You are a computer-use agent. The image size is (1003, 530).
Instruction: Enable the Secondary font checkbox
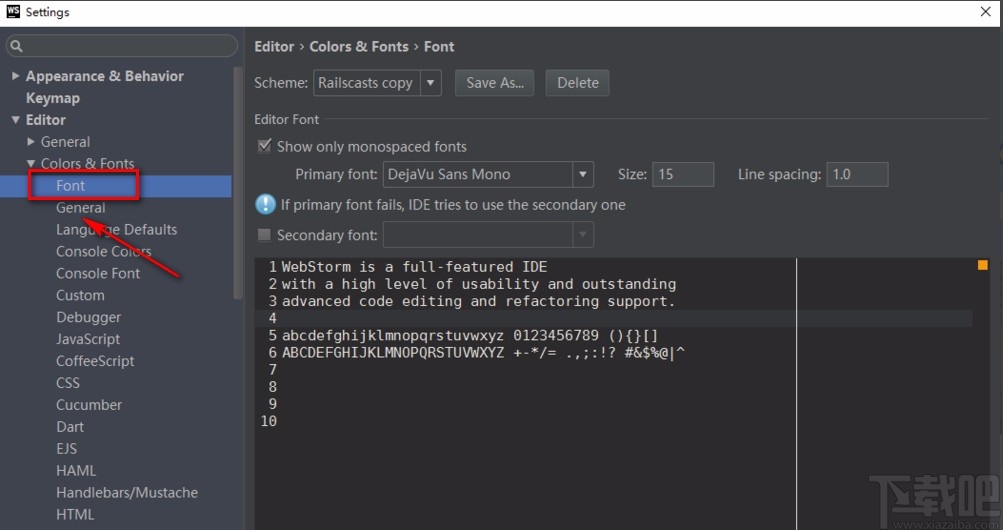[265, 235]
